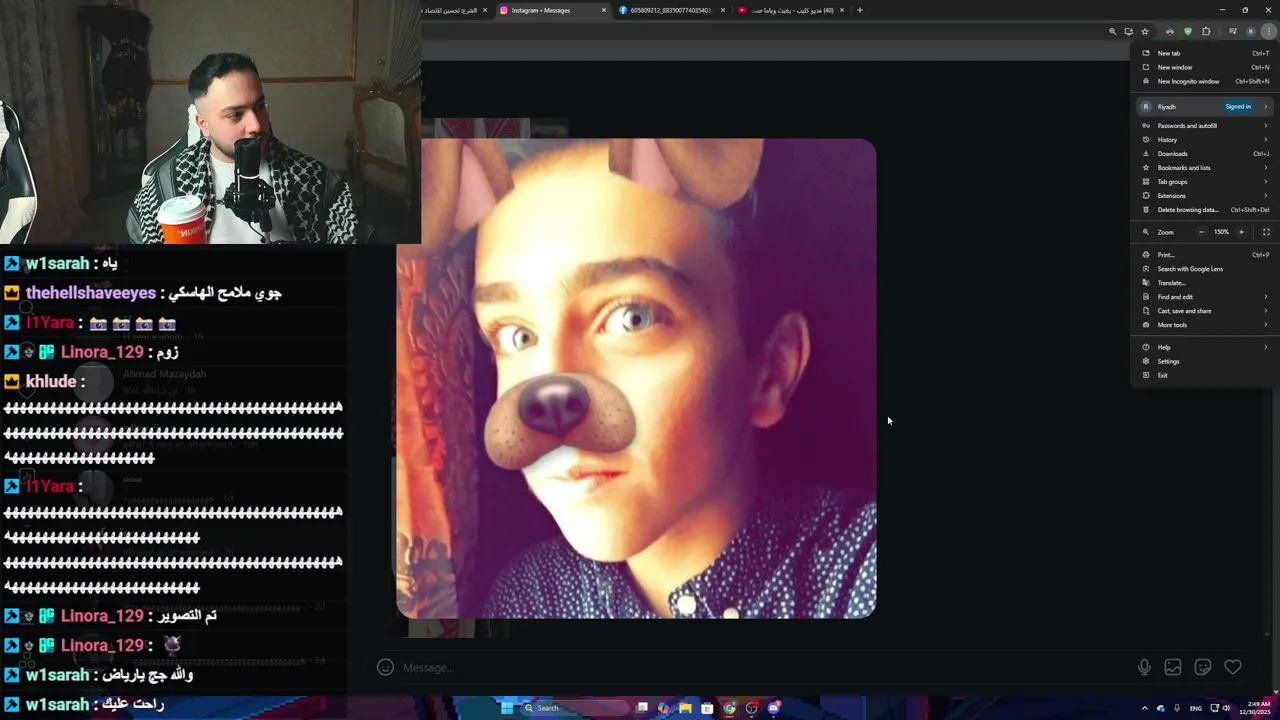1280x720 pixels.
Task: Click the sticker icon in the message bar
Action: point(1203,667)
